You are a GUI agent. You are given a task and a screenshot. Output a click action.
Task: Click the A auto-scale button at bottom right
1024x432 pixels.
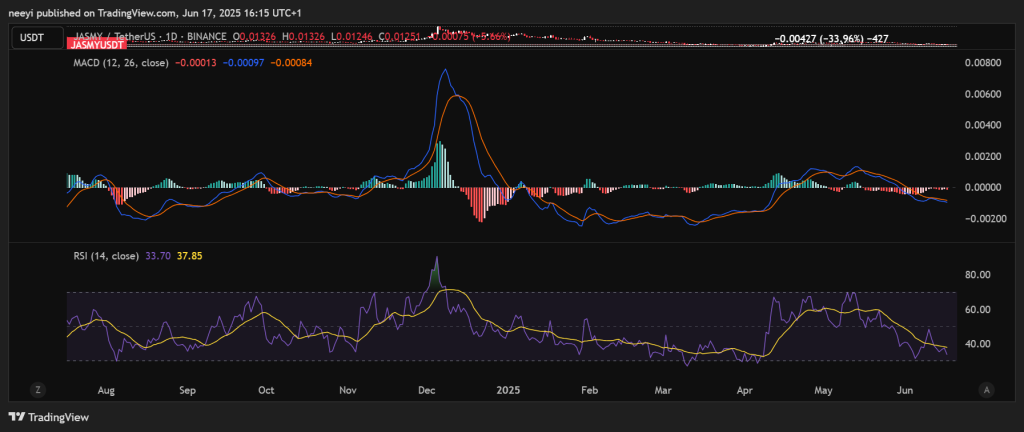tap(987, 389)
